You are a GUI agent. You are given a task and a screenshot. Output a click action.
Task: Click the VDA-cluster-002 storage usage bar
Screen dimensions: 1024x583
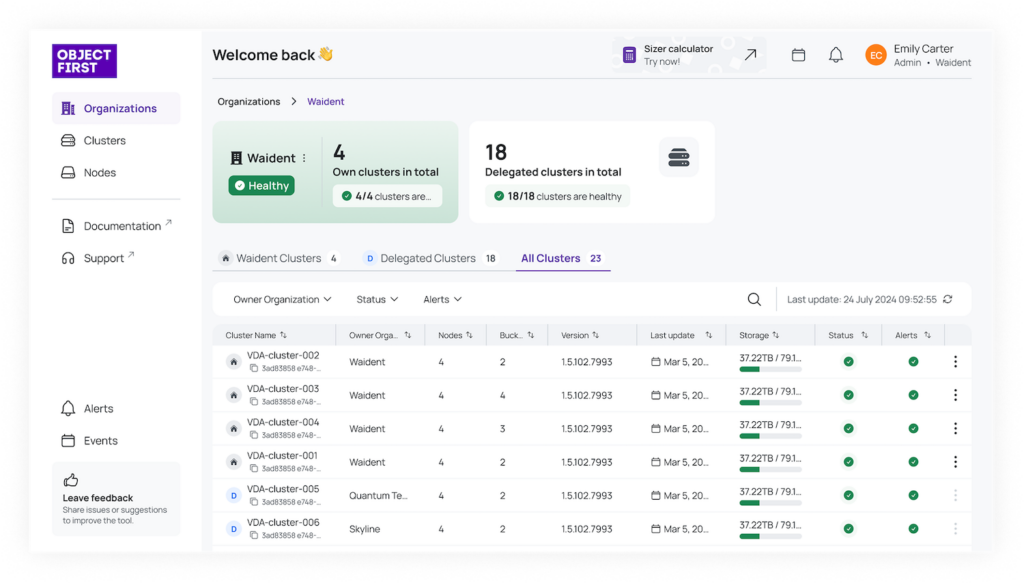pyautogui.click(x=770, y=370)
